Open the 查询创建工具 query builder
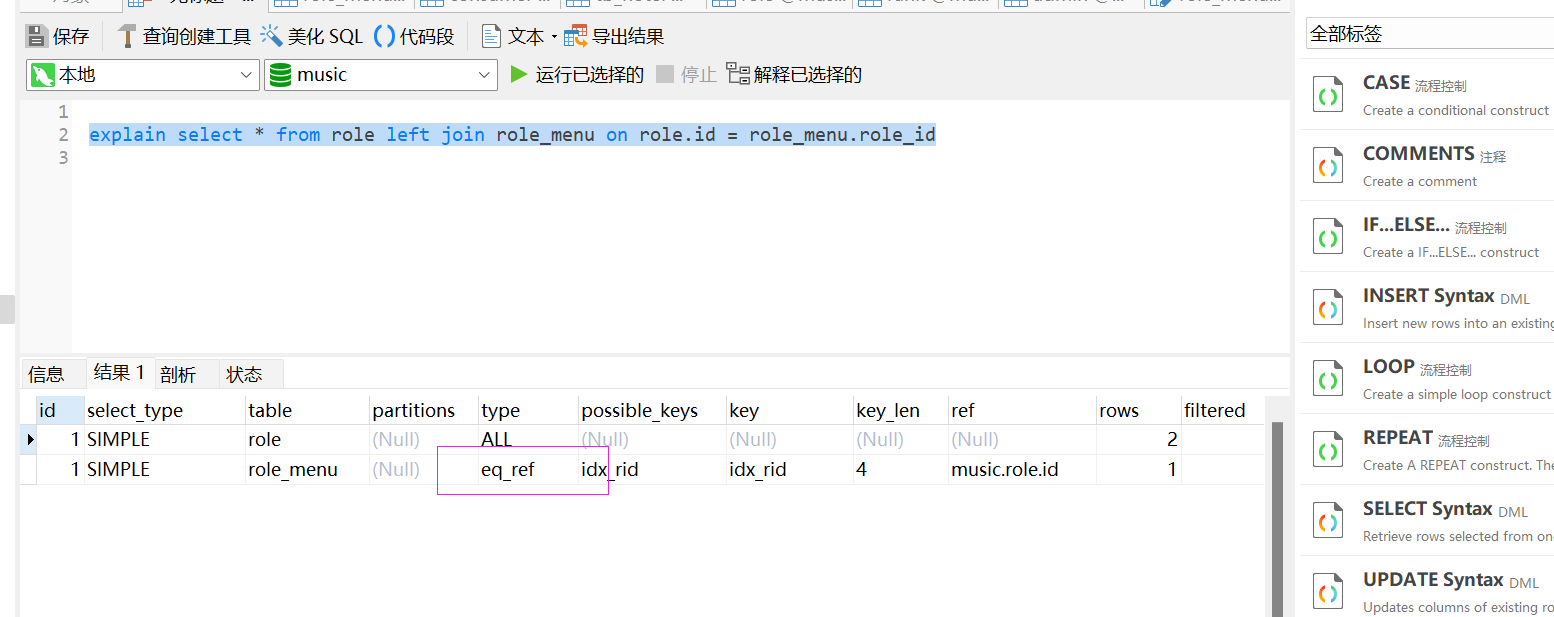 pyautogui.click(x=184, y=37)
